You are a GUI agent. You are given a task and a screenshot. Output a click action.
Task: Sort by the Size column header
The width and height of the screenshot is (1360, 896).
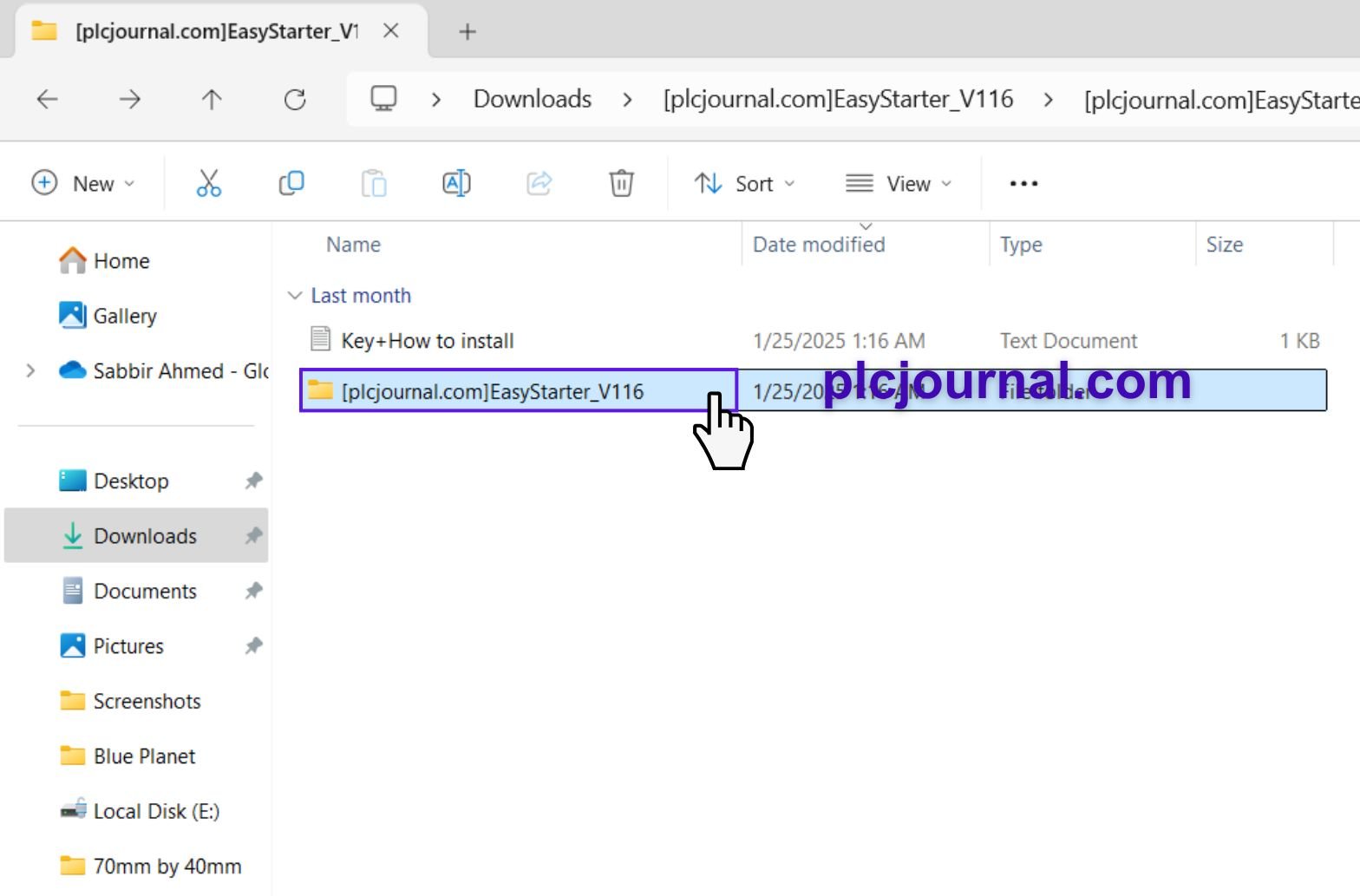[1224, 245]
